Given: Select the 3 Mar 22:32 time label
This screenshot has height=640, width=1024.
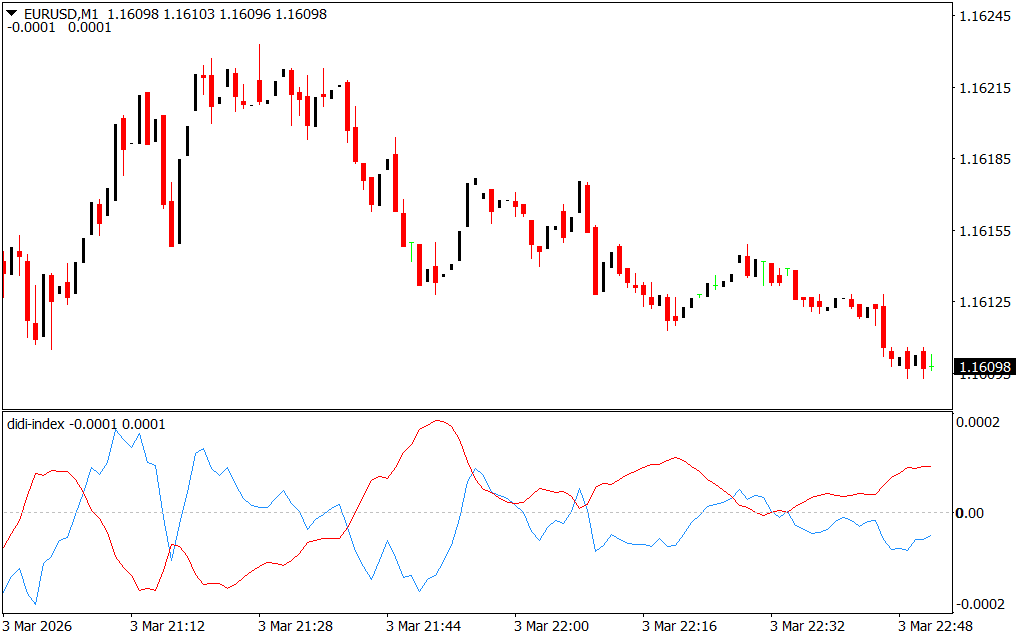Looking at the screenshot, I should (x=807, y=626).
